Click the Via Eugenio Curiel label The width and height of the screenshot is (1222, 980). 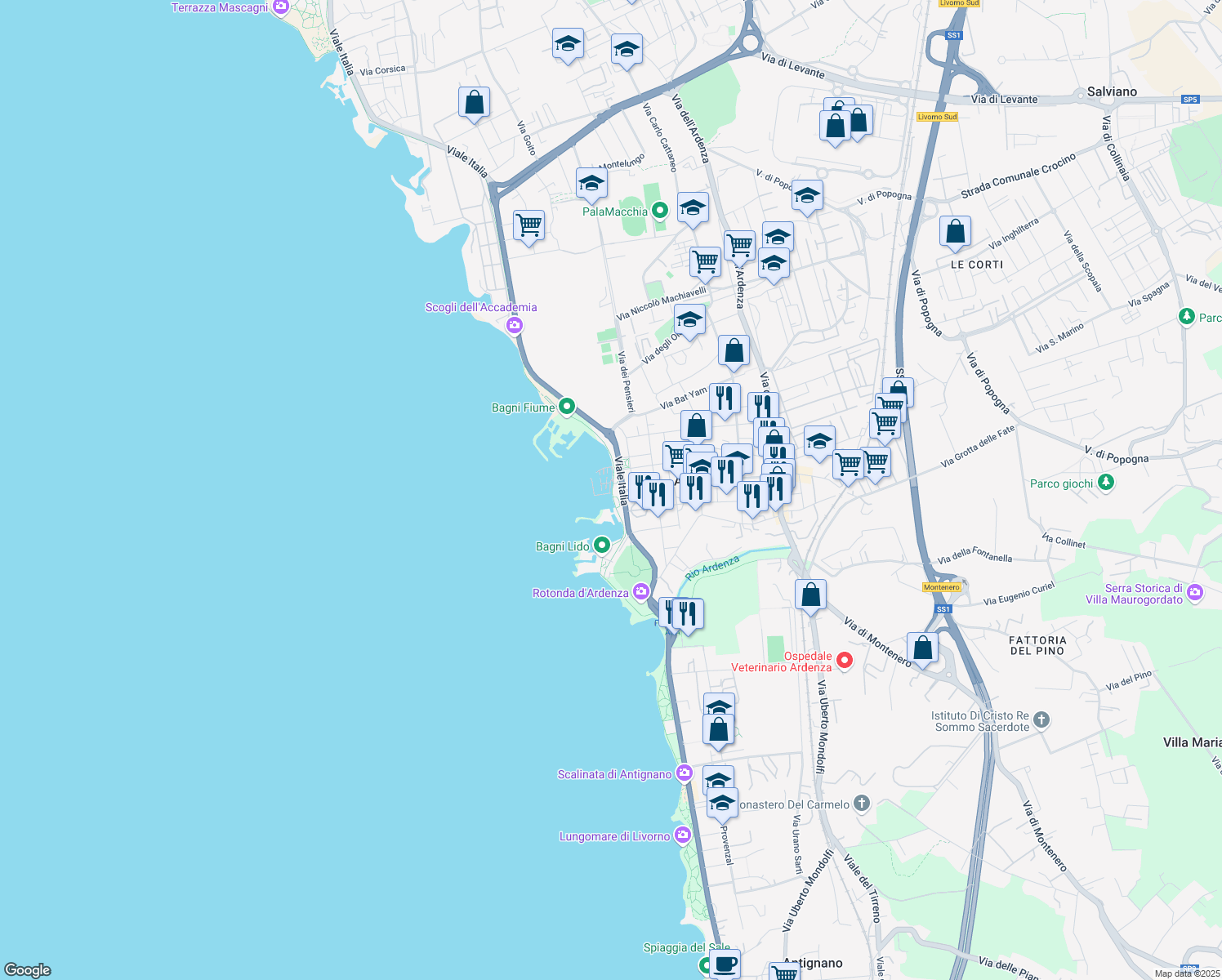[x=1019, y=594]
